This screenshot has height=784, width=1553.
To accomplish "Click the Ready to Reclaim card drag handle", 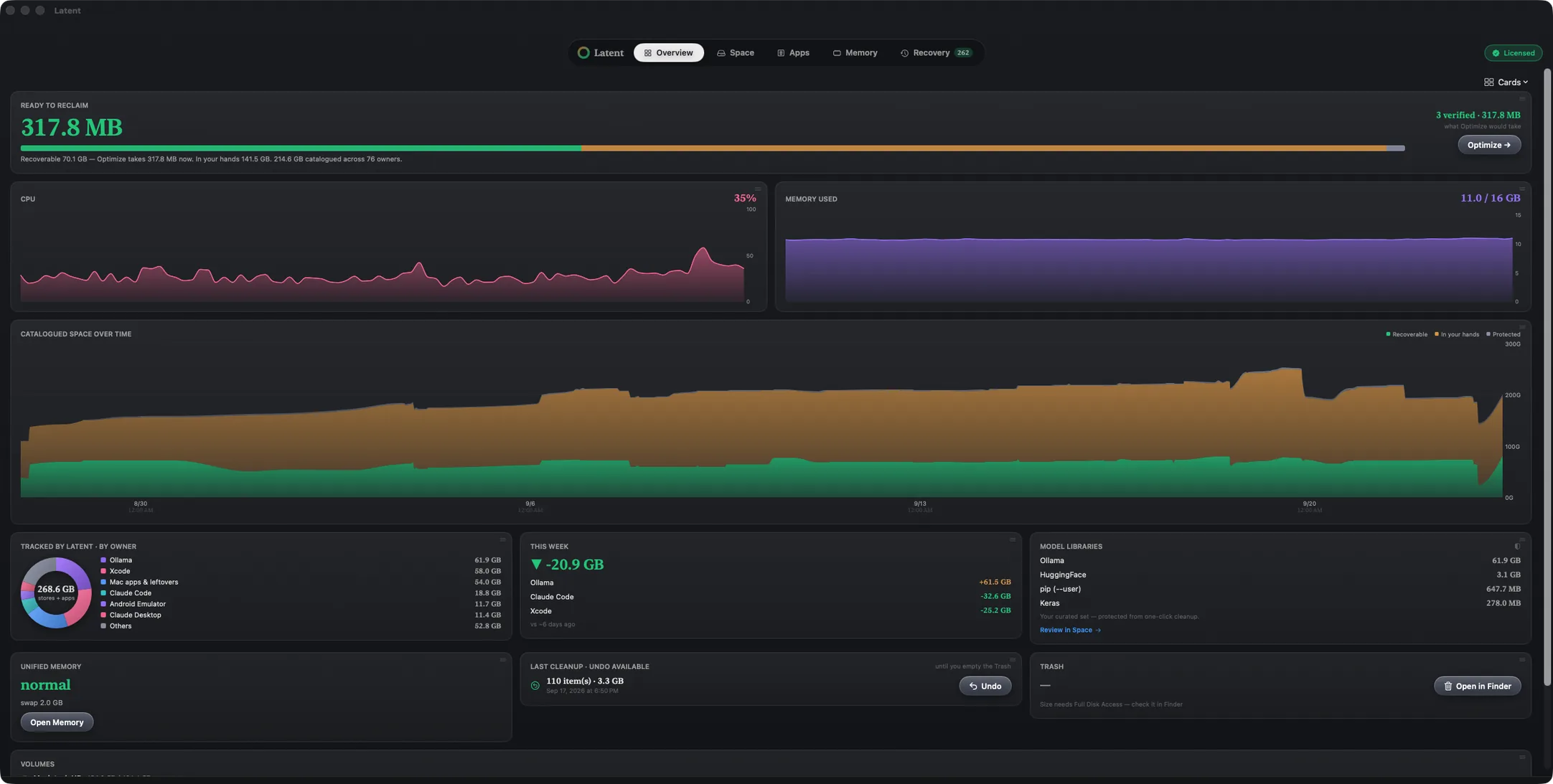I will [x=1521, y=99].
